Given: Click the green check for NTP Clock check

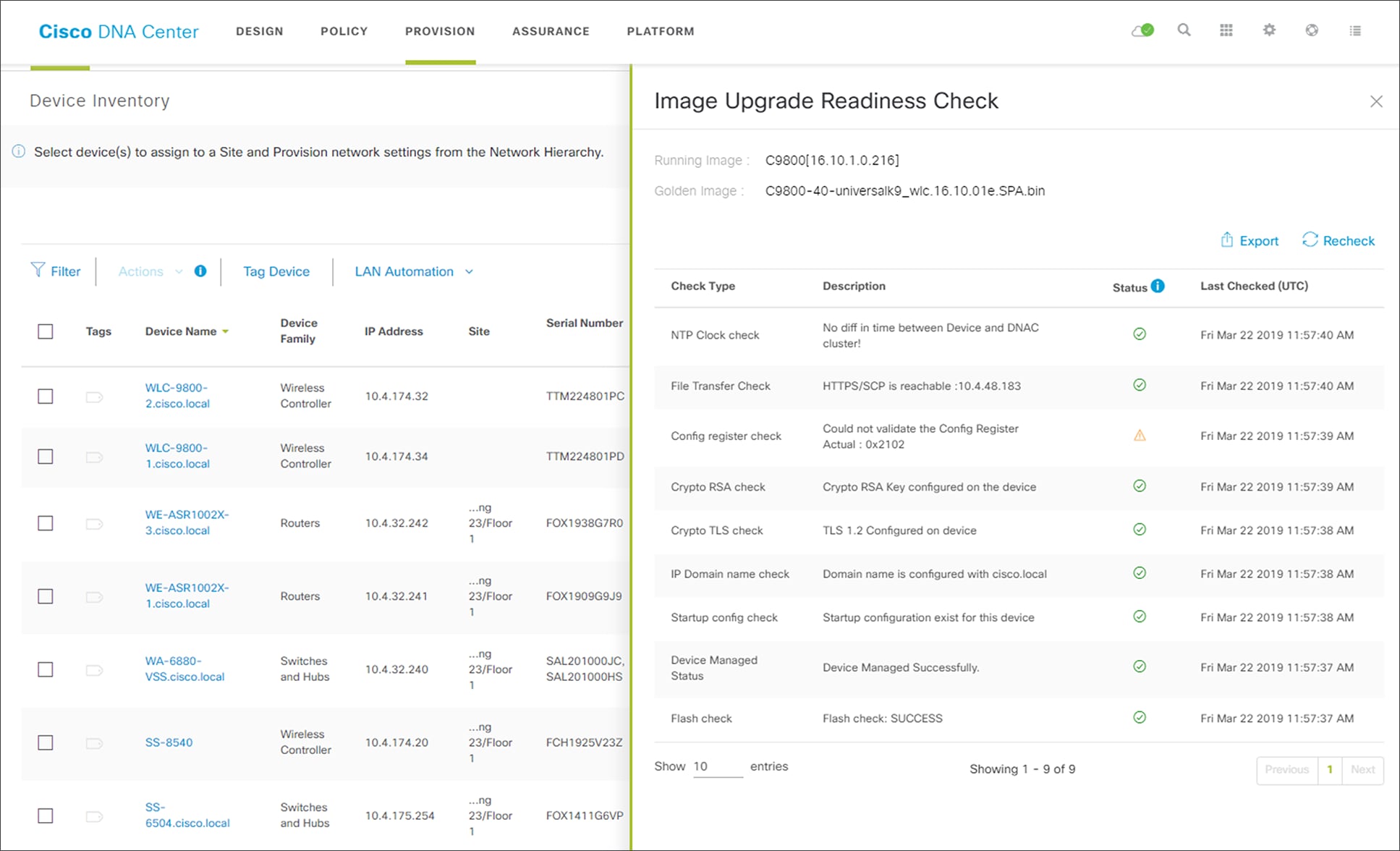Looking at the screenshot, I should click(x=1140, y=334).
